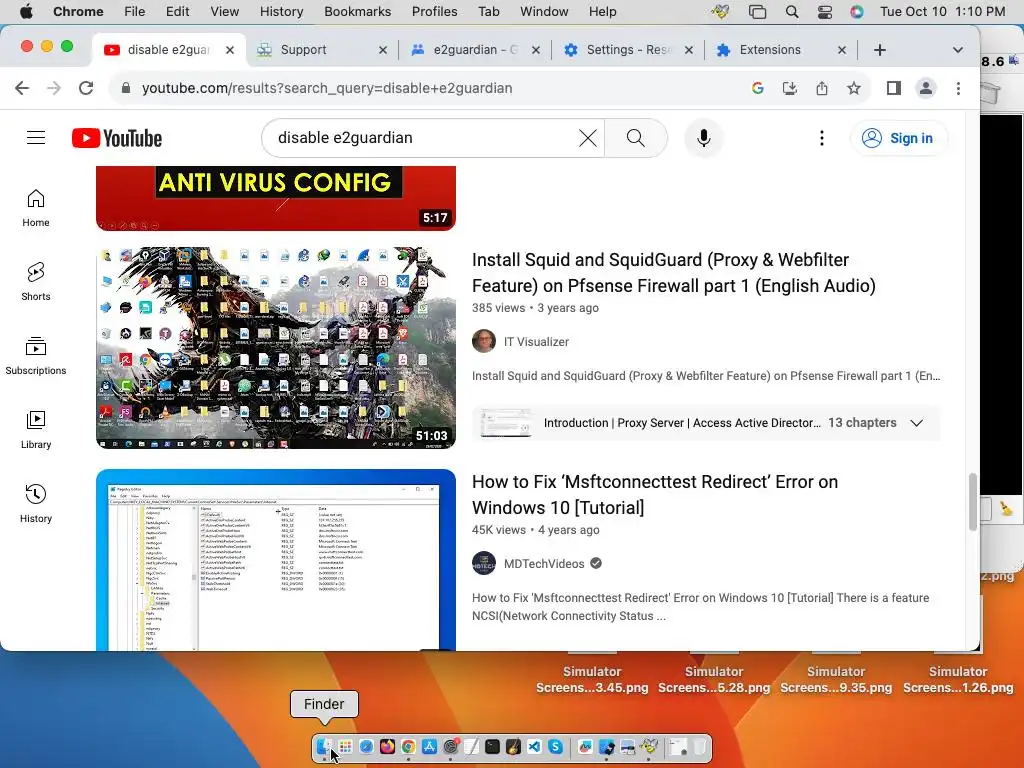Open the Window menu
Image resolution: width=1024 pixels, height=768 pixels.
tap(544, 12)
